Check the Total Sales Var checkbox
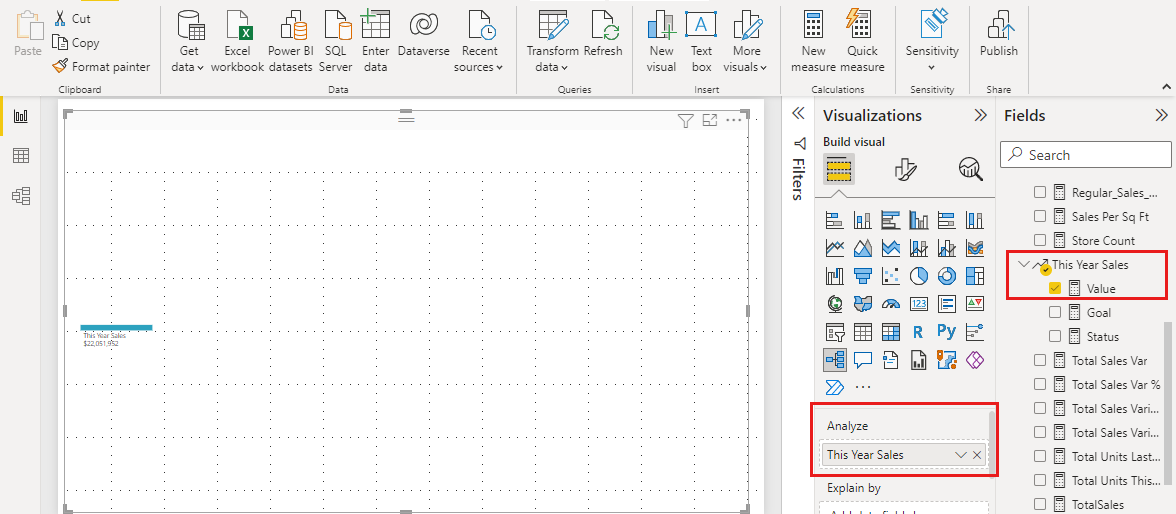The image size is (1176, 514). pos(1040,360)
